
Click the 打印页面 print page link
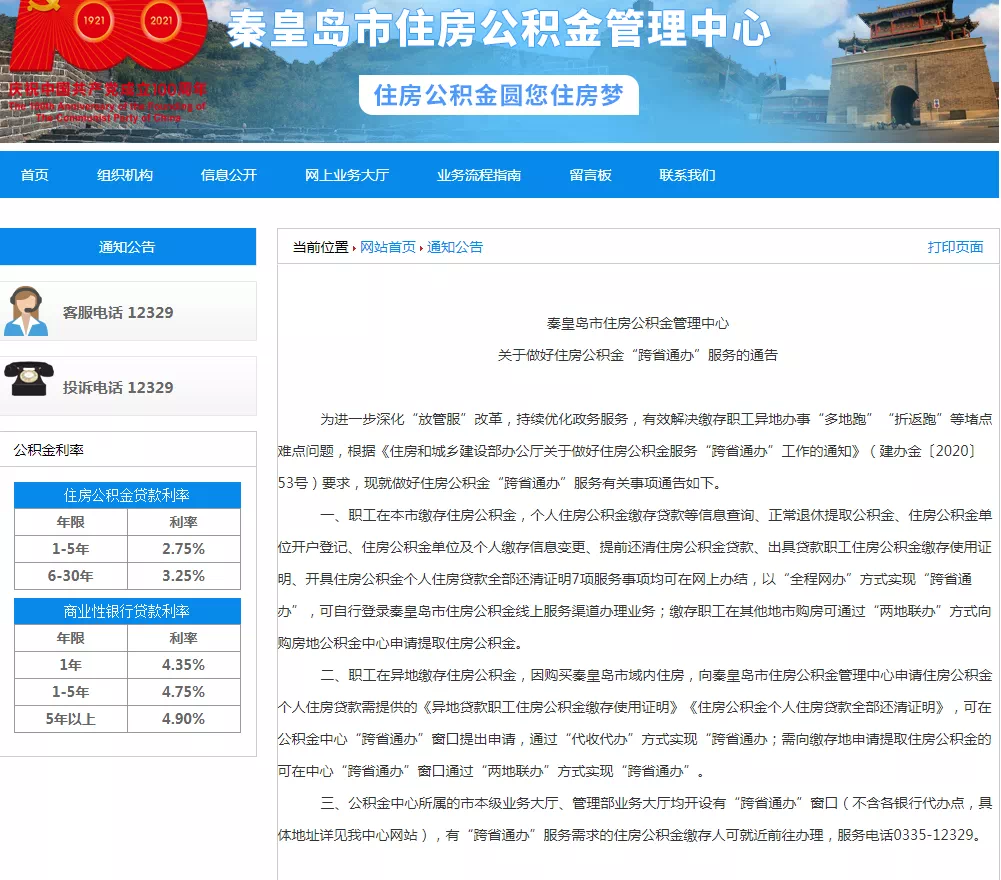(x=955, y=247)
